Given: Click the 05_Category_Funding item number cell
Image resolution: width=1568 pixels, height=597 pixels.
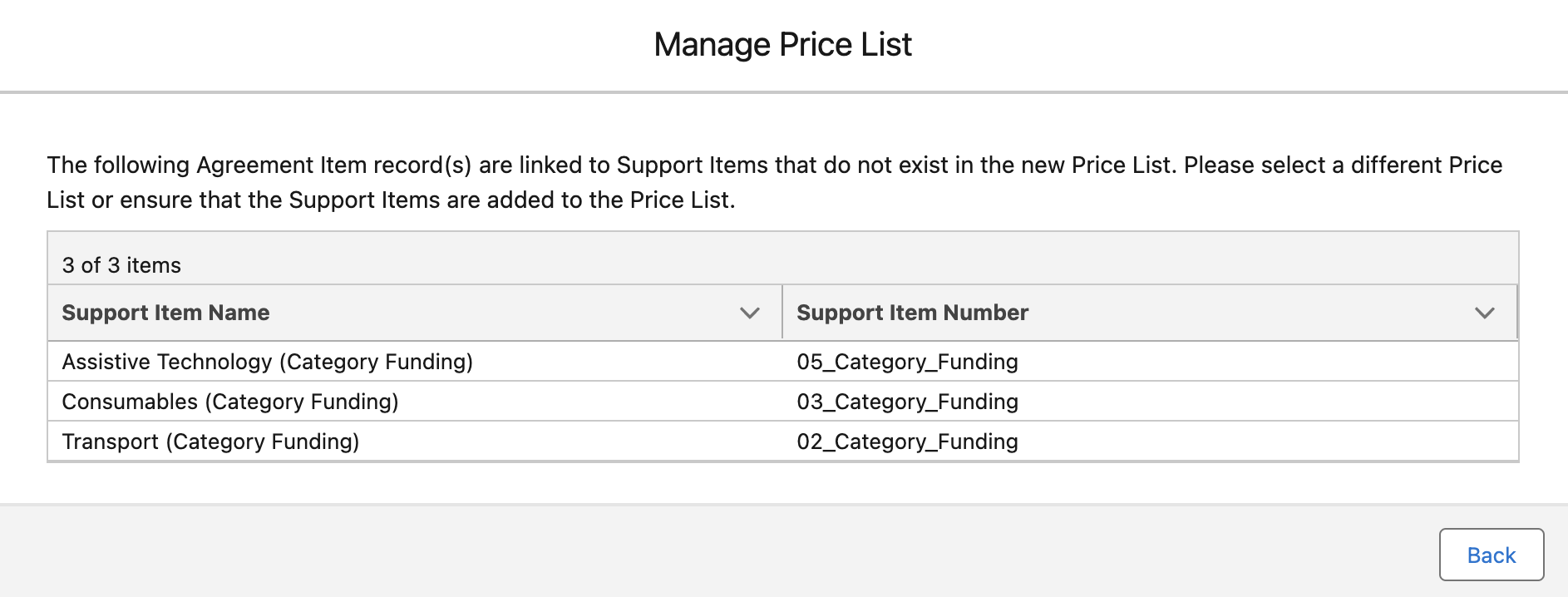Looking at the screenshot, I should tap(907, 362).
